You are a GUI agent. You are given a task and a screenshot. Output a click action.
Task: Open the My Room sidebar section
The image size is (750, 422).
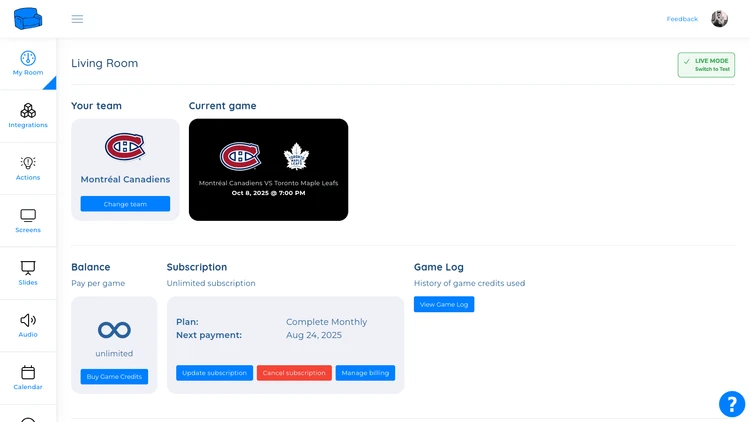[28, 64]
